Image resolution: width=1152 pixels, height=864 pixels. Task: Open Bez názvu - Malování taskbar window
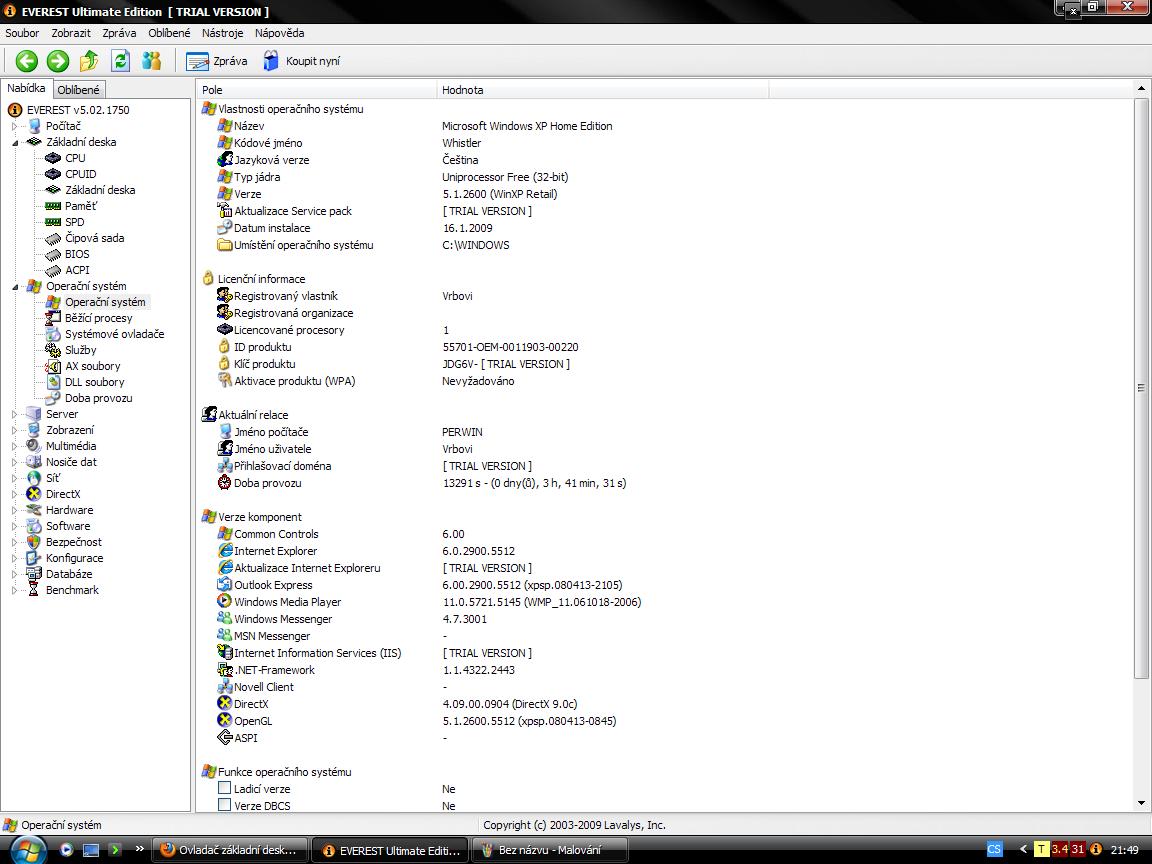(550, 850)
